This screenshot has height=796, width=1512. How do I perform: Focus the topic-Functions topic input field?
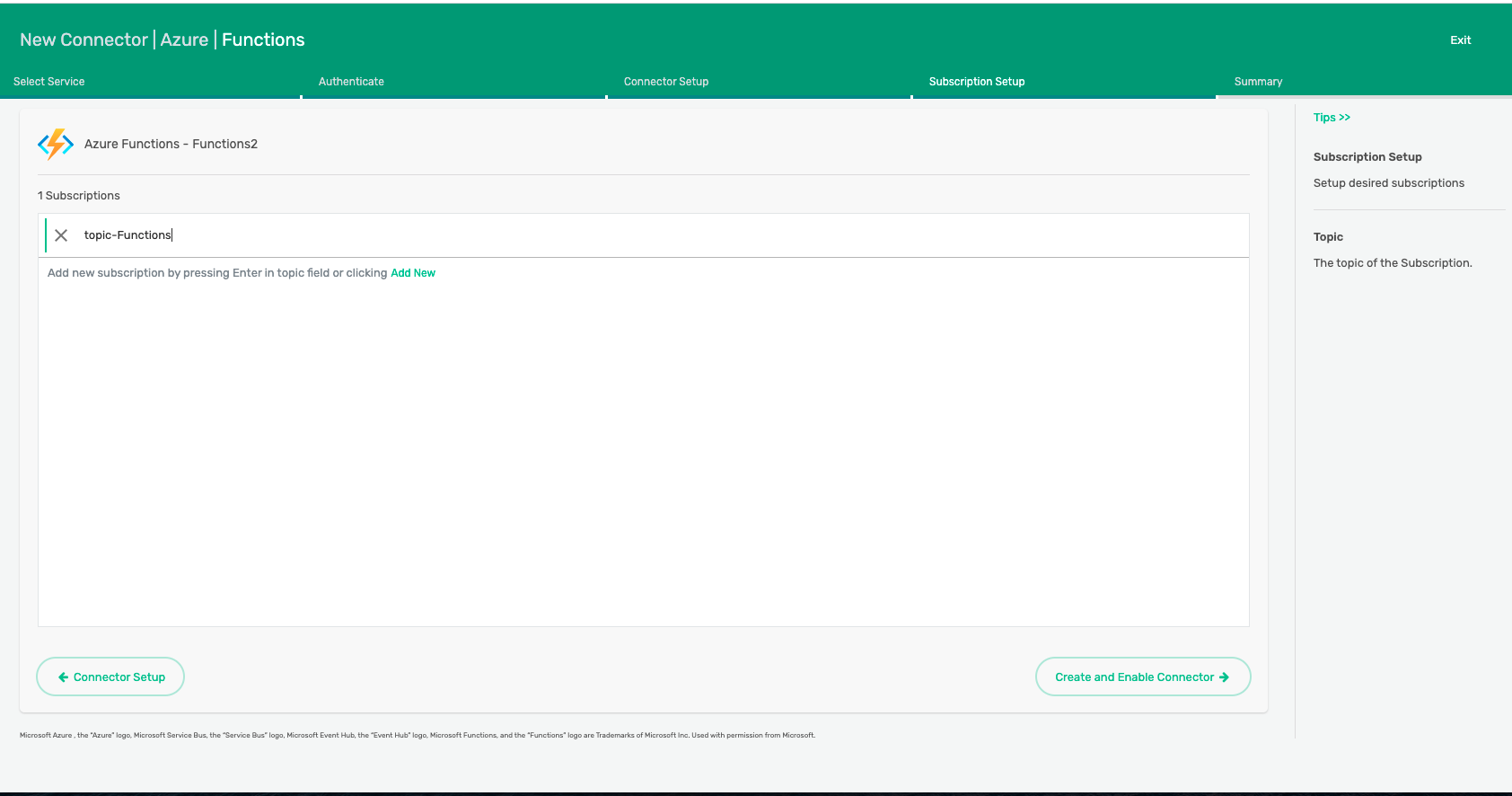point(629,235)
